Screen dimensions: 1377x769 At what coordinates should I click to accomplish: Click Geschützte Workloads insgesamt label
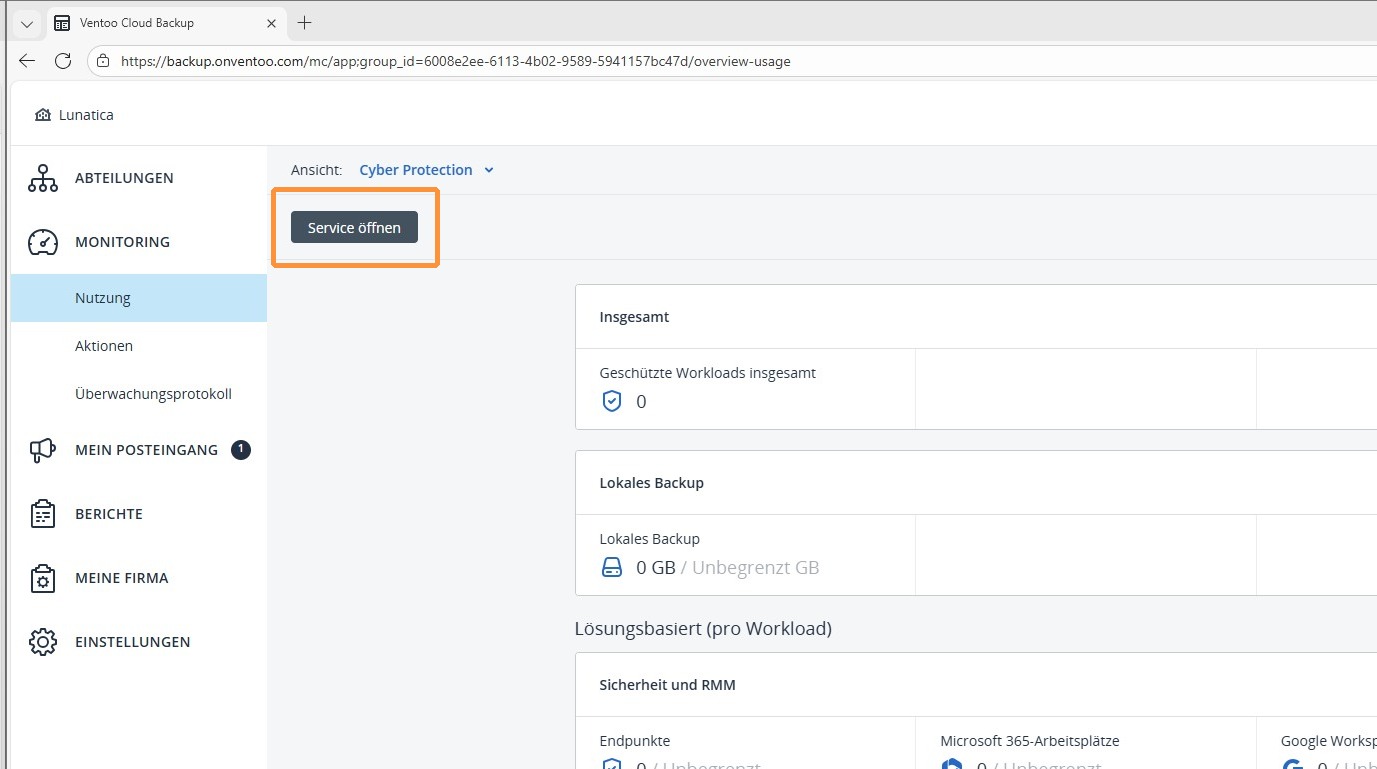point(708,373)
